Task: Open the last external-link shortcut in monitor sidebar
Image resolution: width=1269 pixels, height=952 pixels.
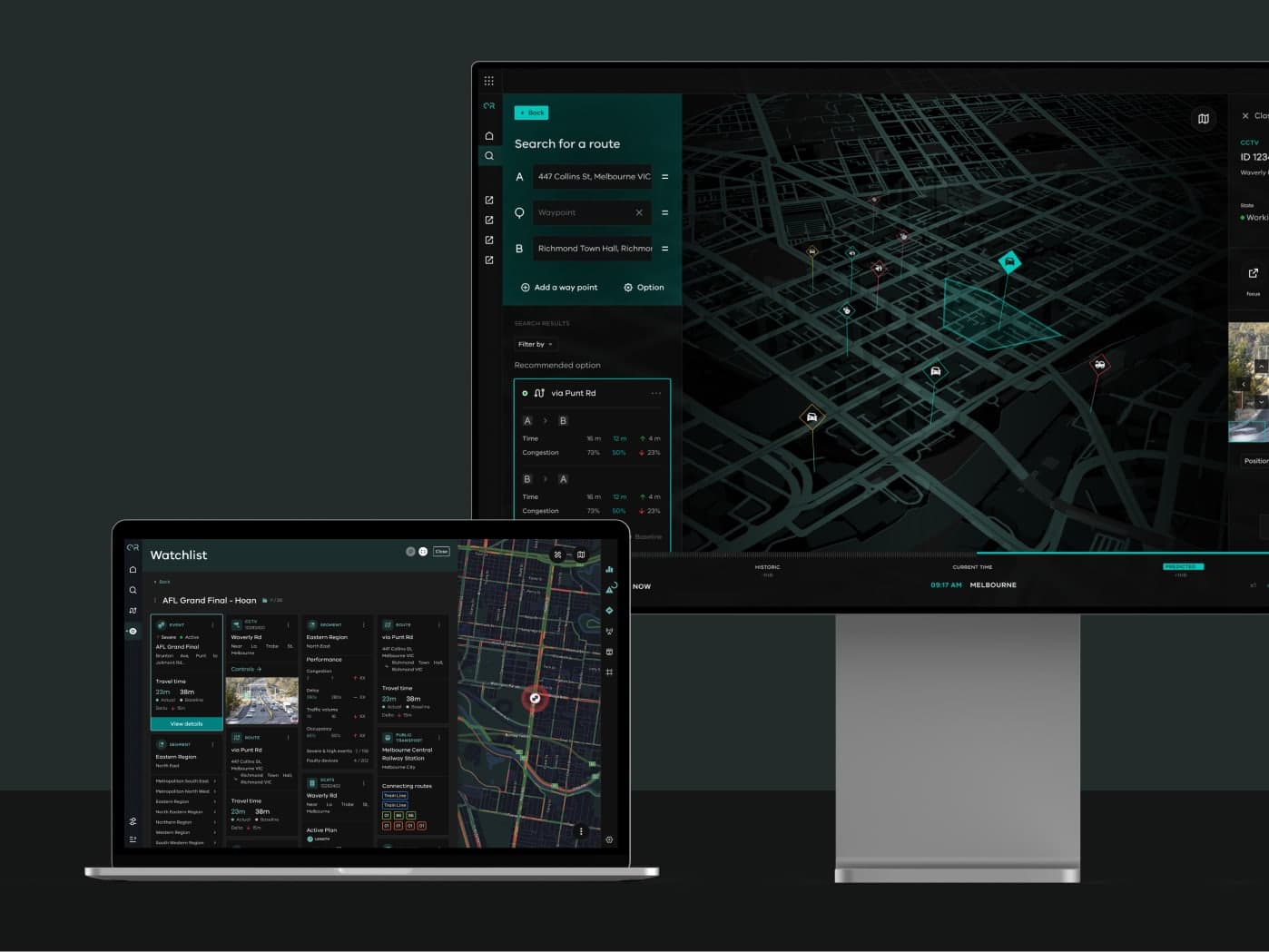Action: point(489,260)
